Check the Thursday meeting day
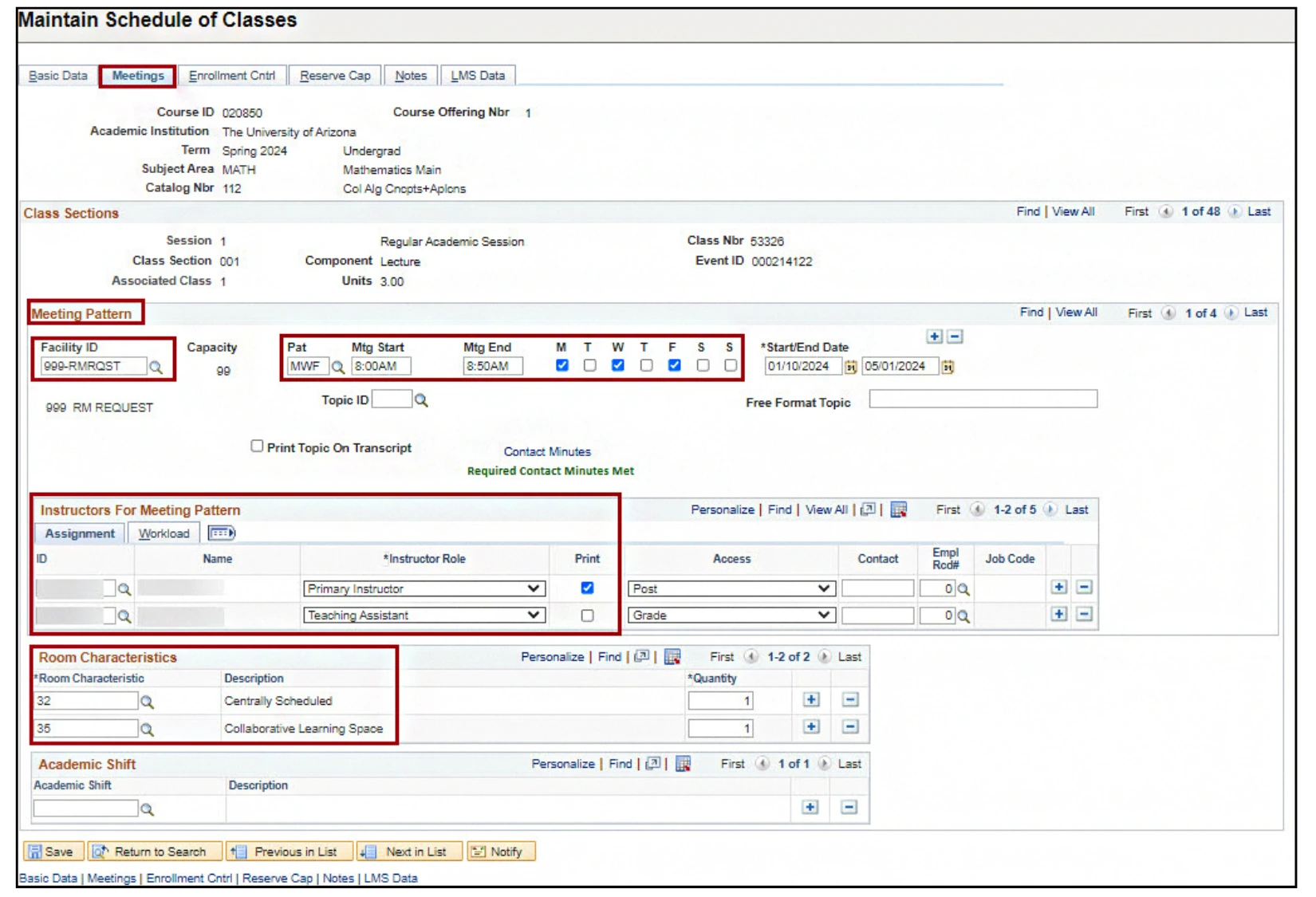Screen dimensions: 1316x897 [x=646, y=365]
